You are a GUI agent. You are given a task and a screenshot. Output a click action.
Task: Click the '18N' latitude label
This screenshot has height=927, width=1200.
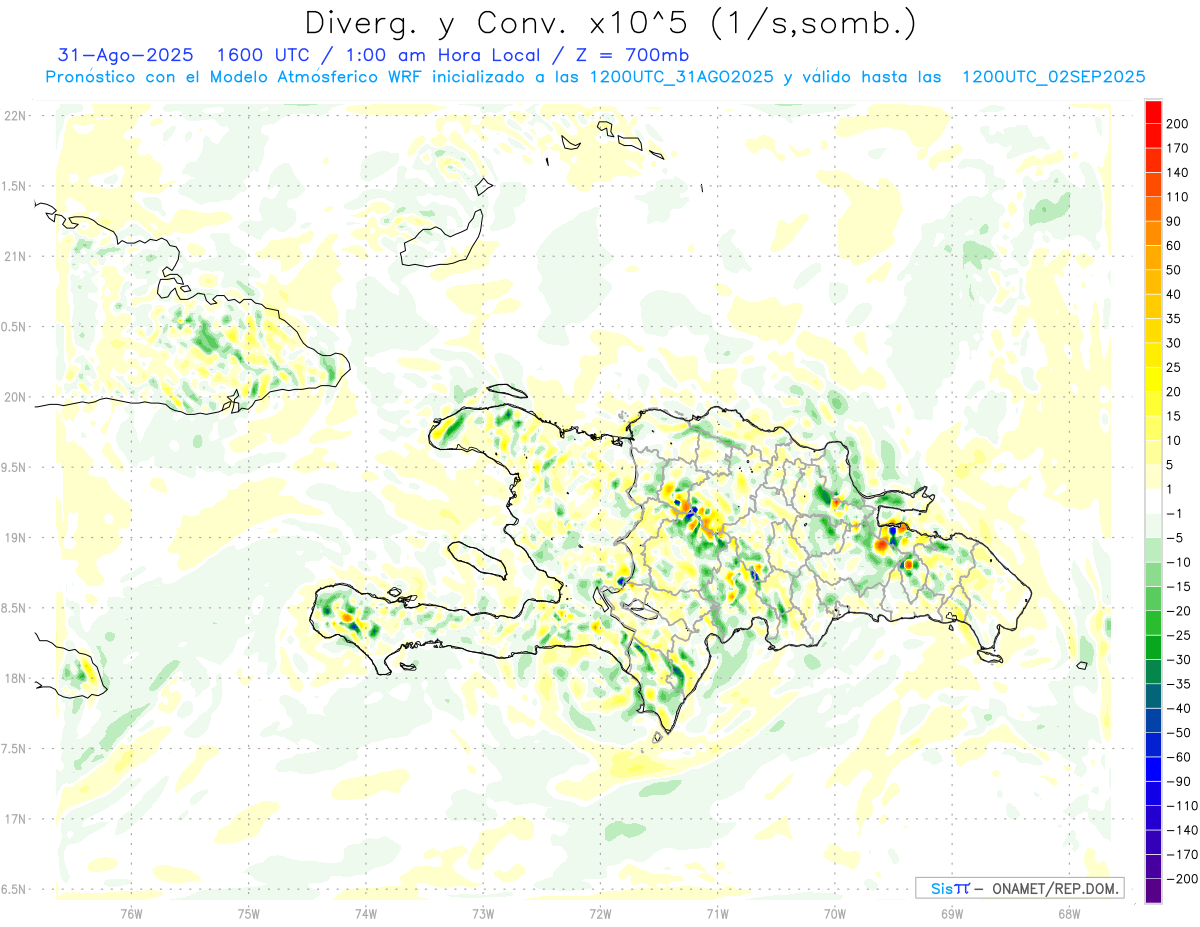[x=14, y=678]
